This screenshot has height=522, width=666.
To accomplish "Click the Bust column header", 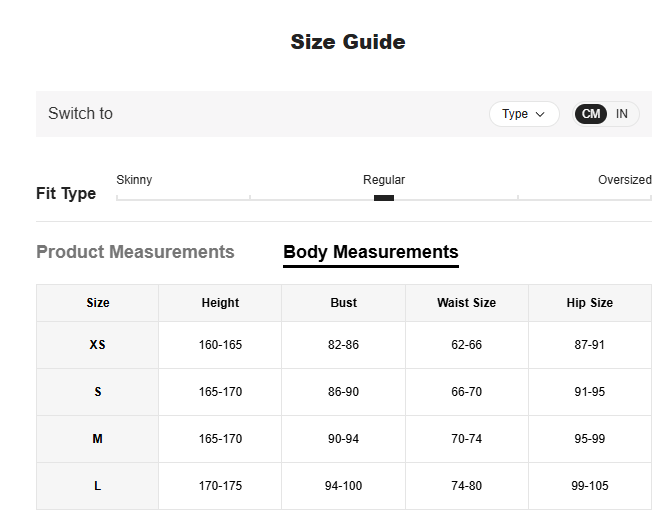I will 343,303.
